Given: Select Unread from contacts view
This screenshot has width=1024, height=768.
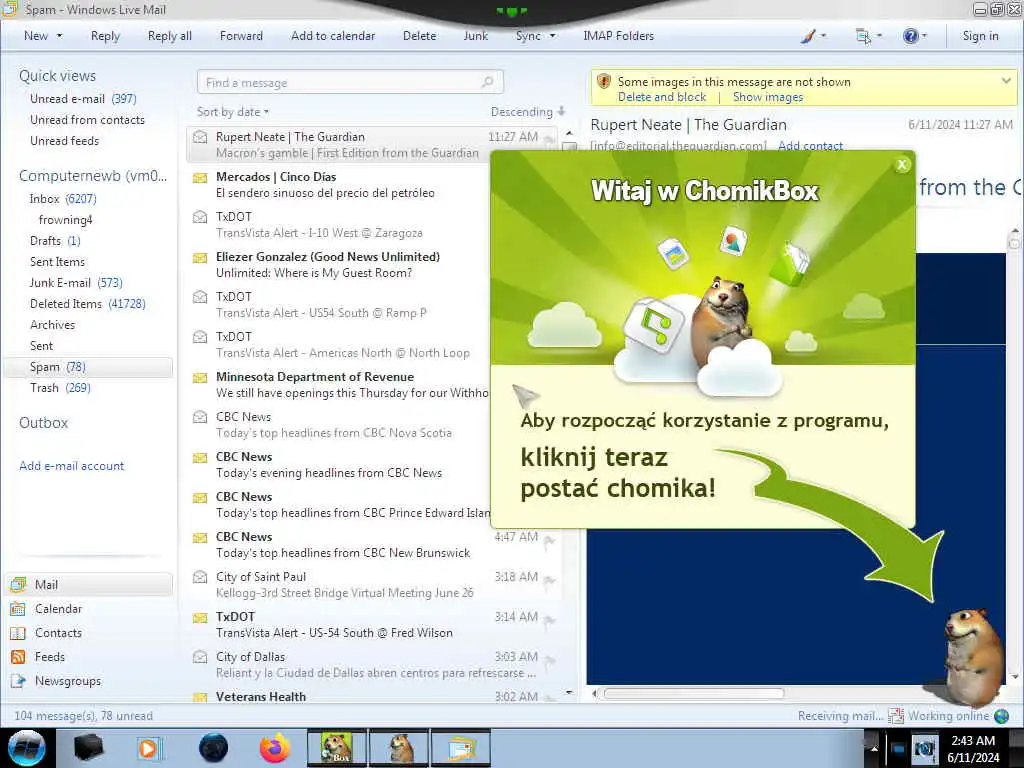Looking at the screenshot, I should 87,120.
